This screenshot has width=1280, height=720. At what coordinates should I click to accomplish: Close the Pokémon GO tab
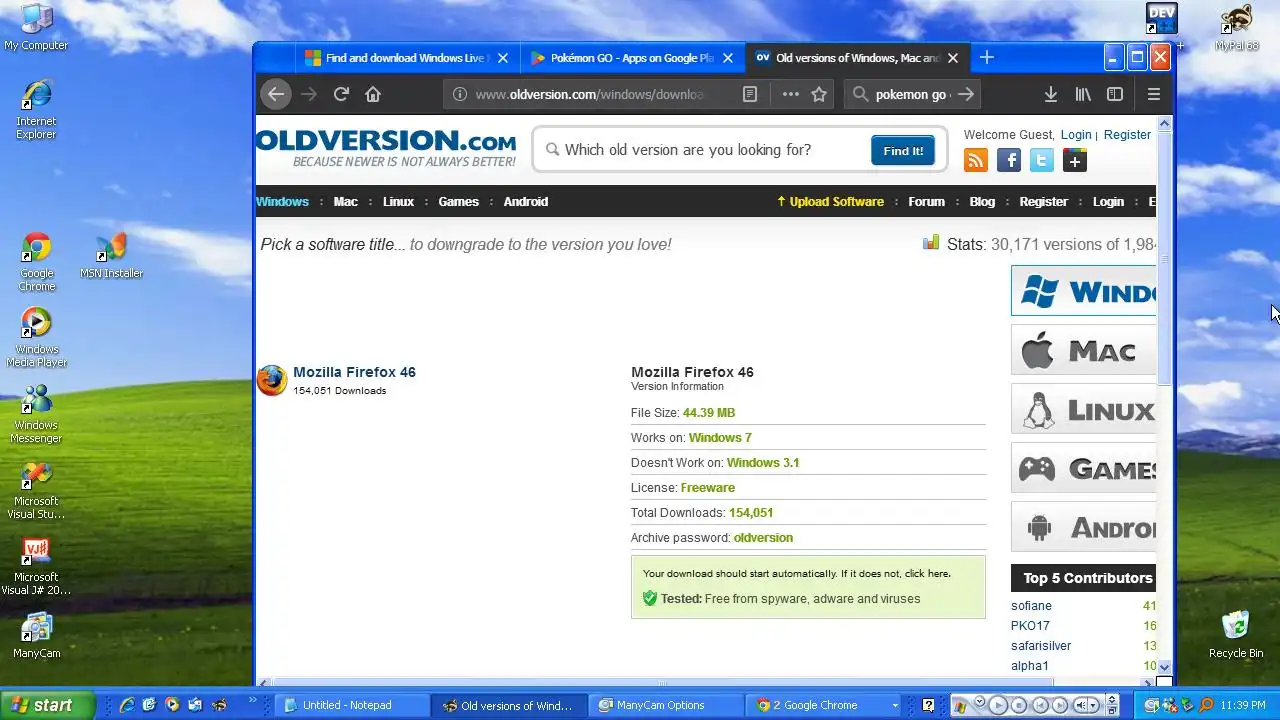pos(728,58)
